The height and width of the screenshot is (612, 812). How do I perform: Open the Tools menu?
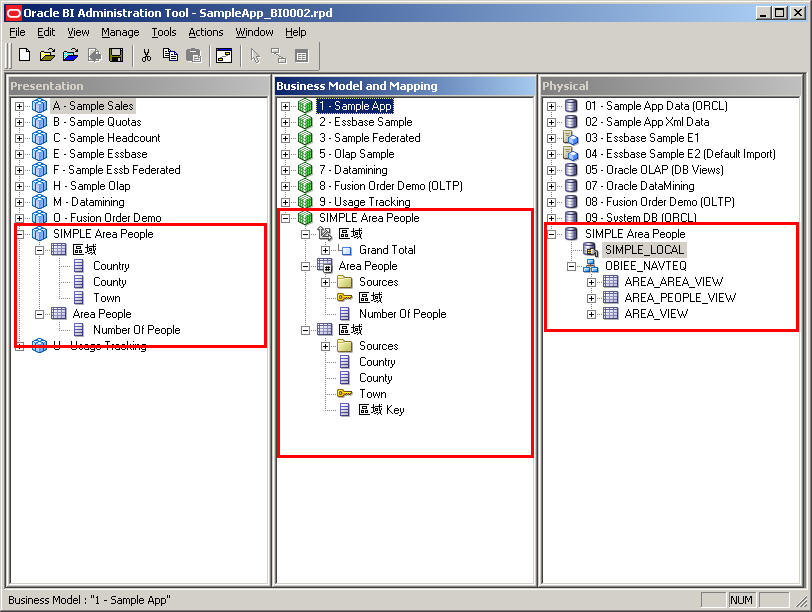click(x=164, y=32)
